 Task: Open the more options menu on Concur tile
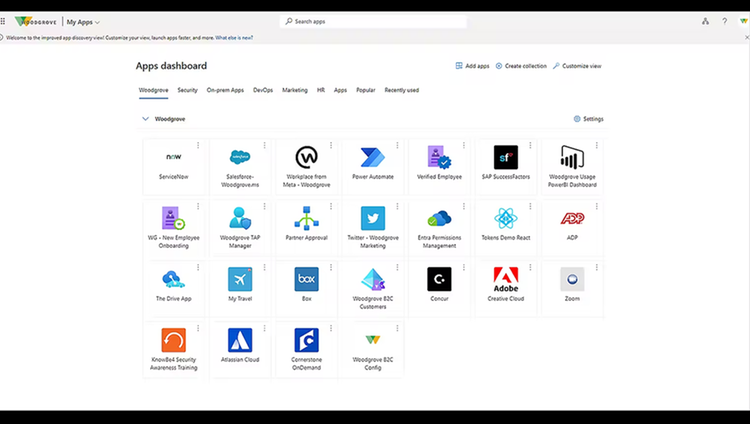(464, 267)
